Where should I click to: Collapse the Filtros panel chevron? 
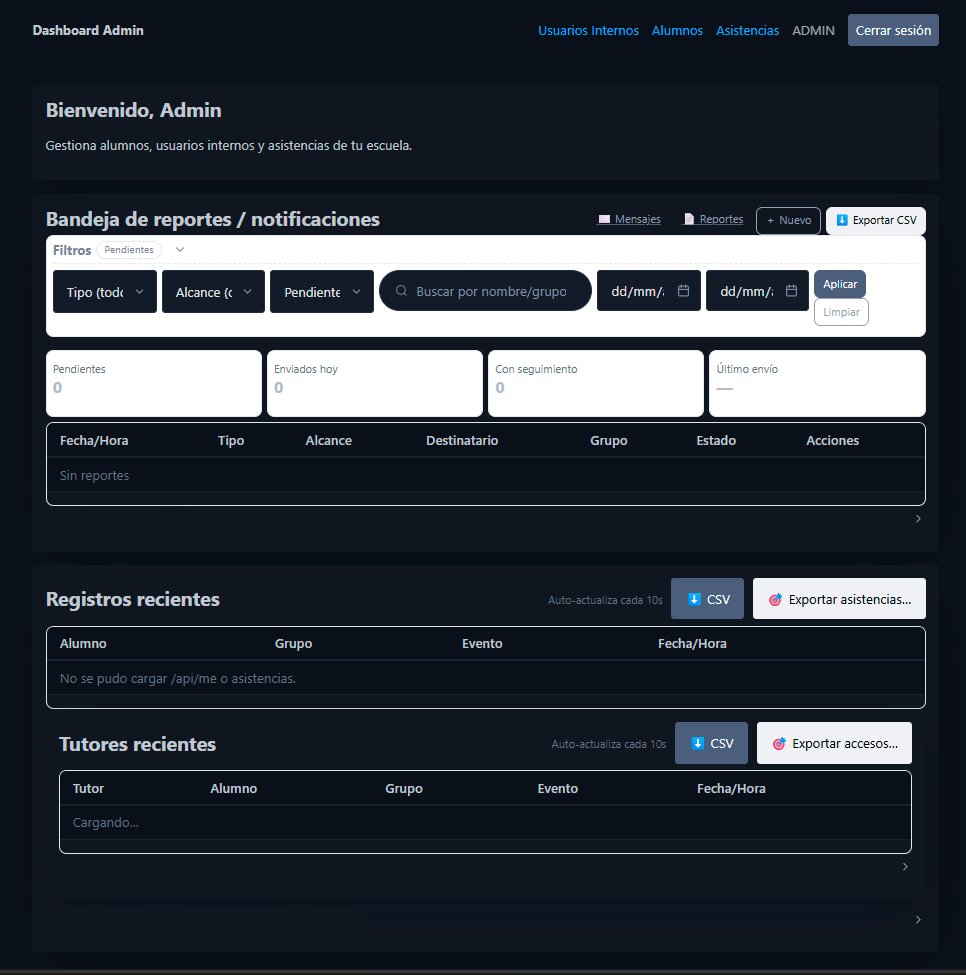[x=180, y=250]
